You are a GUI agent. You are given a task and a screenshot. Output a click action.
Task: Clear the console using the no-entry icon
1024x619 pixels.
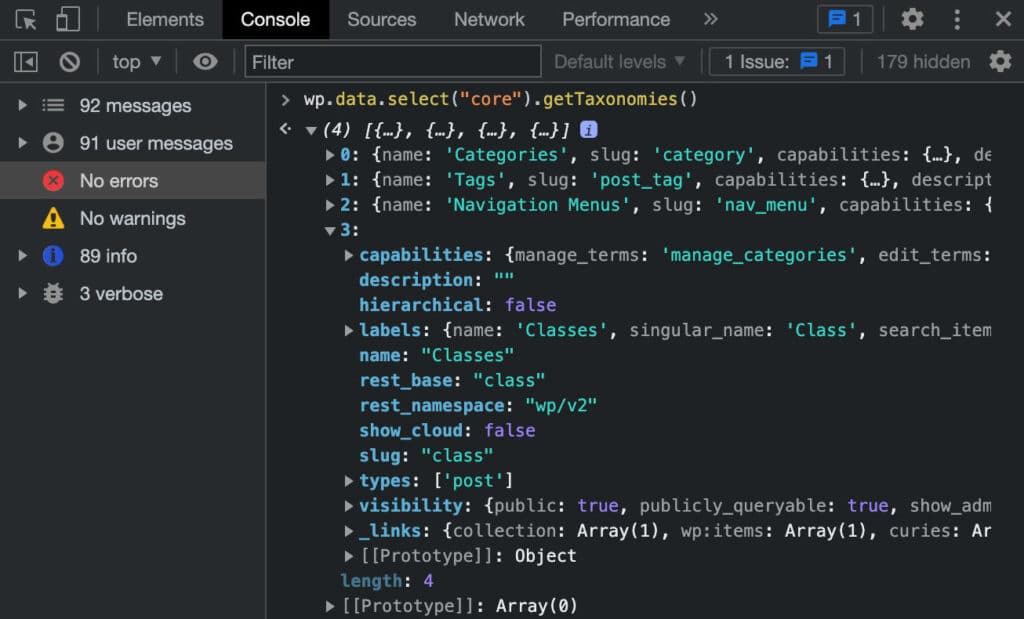69,61
